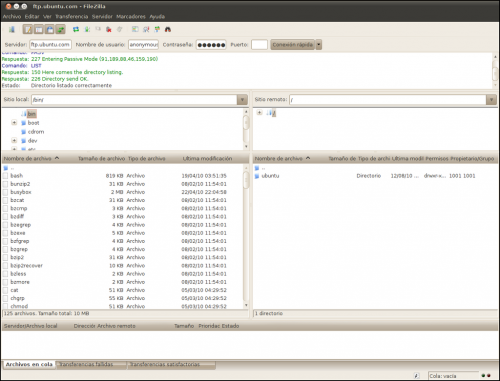
Task: Refresh the file and folder lists
Action: (x=76, y=30)
